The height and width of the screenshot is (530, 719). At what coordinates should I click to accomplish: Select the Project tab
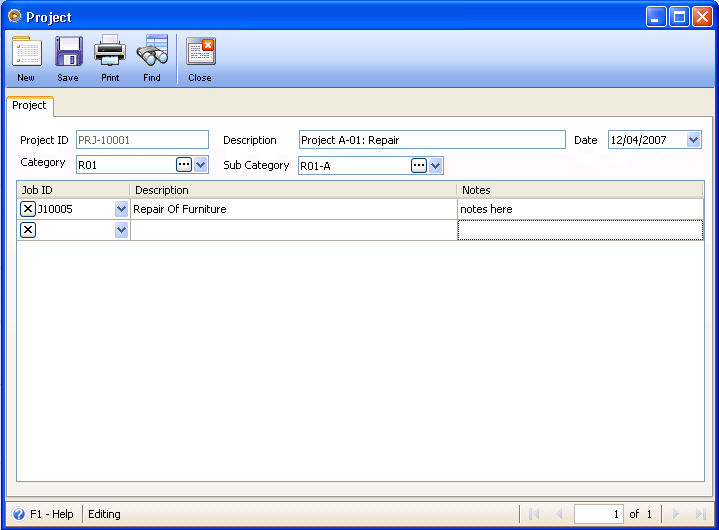coord(29,105)
